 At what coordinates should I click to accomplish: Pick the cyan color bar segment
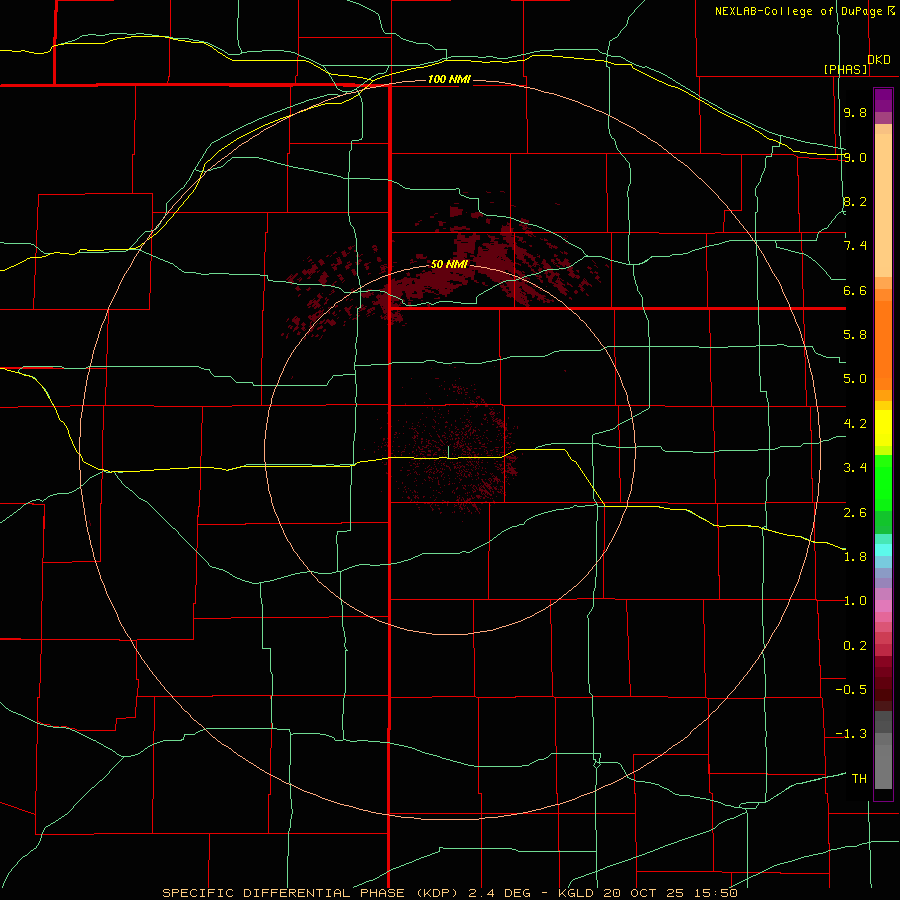pos(883,549)
